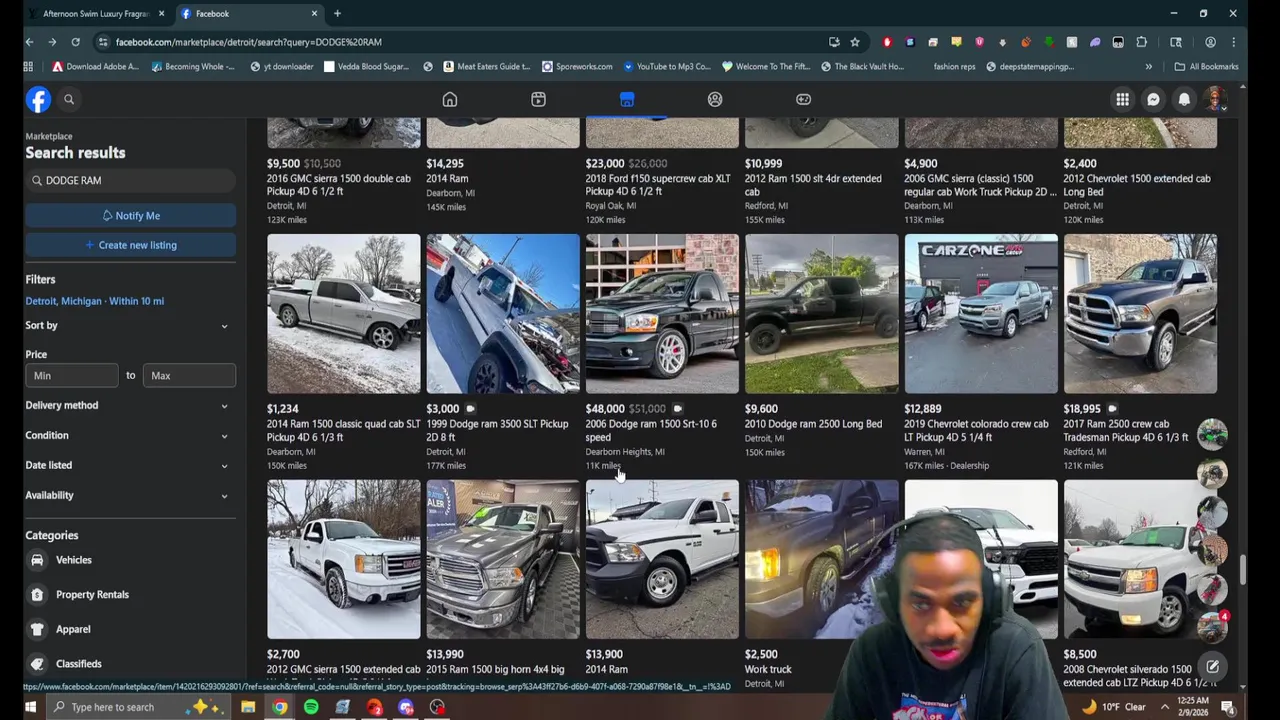Open the $13,990 2015 Ram 1500 photo
The height and width of the screenshot is (720, 1280).
tap(503, 559)
